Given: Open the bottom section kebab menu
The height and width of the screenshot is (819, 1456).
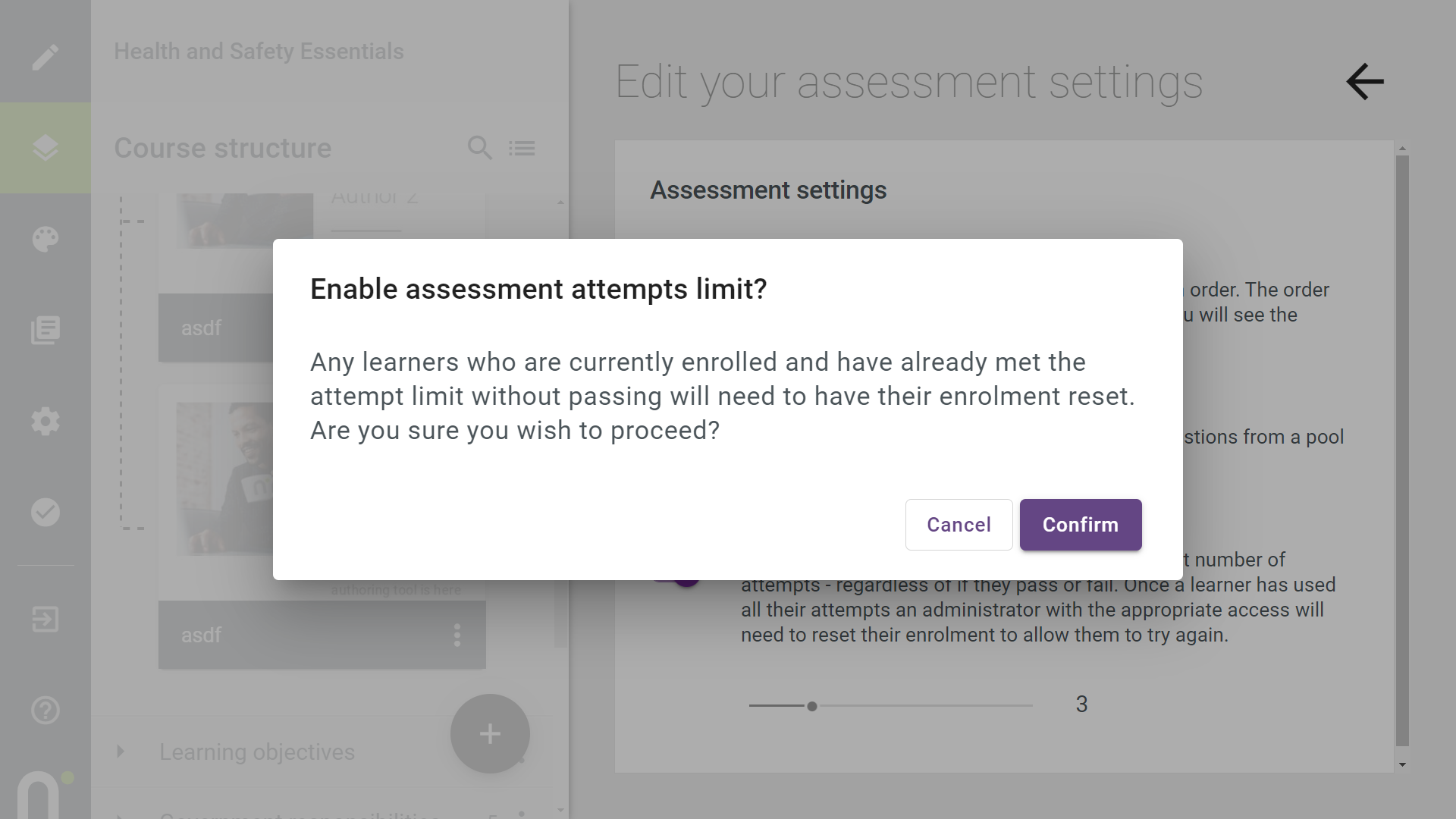Looking at the screenshot, I should 522,813.
